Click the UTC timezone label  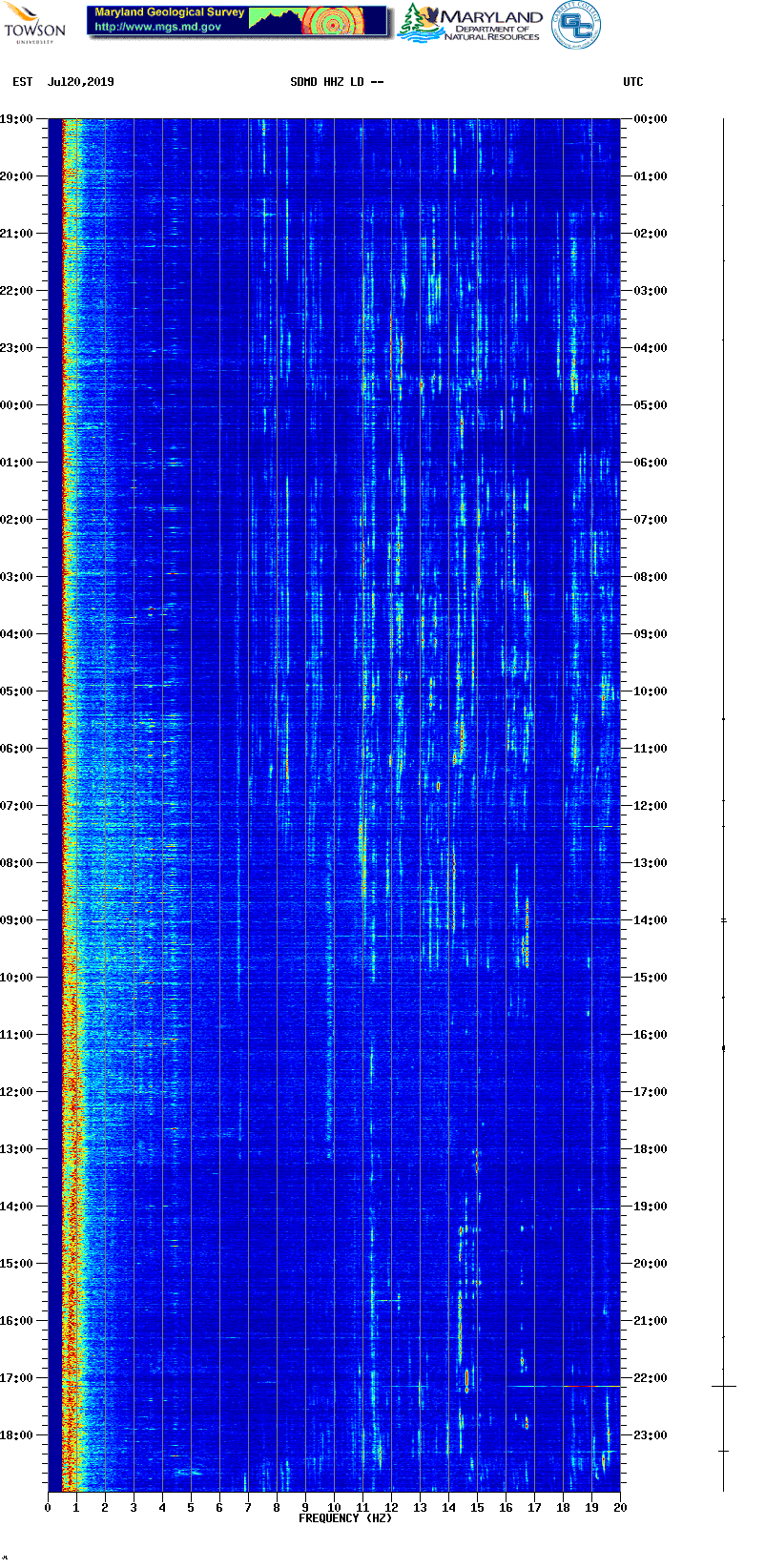[633, 82]
